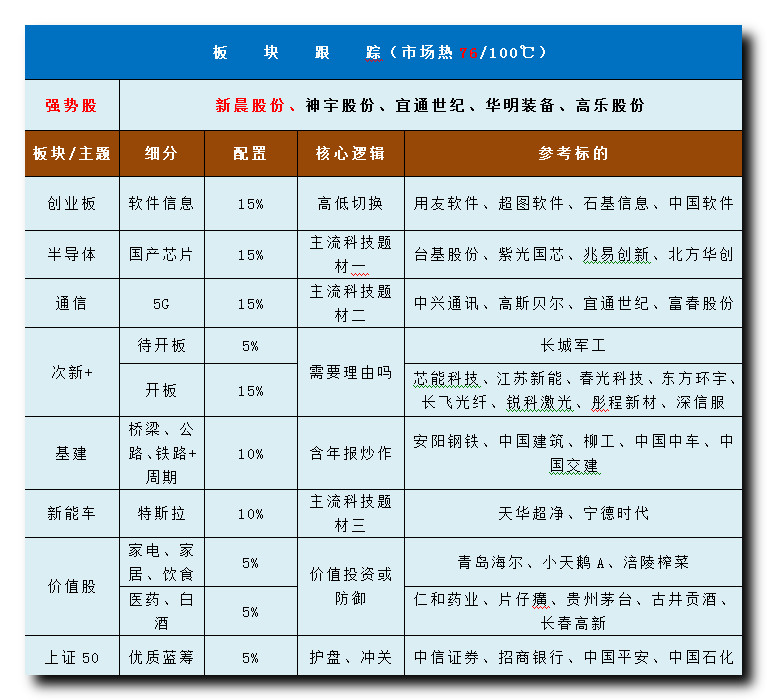
Task: Select the 长城军工 reference stock cell
Action: pos(573,345)
